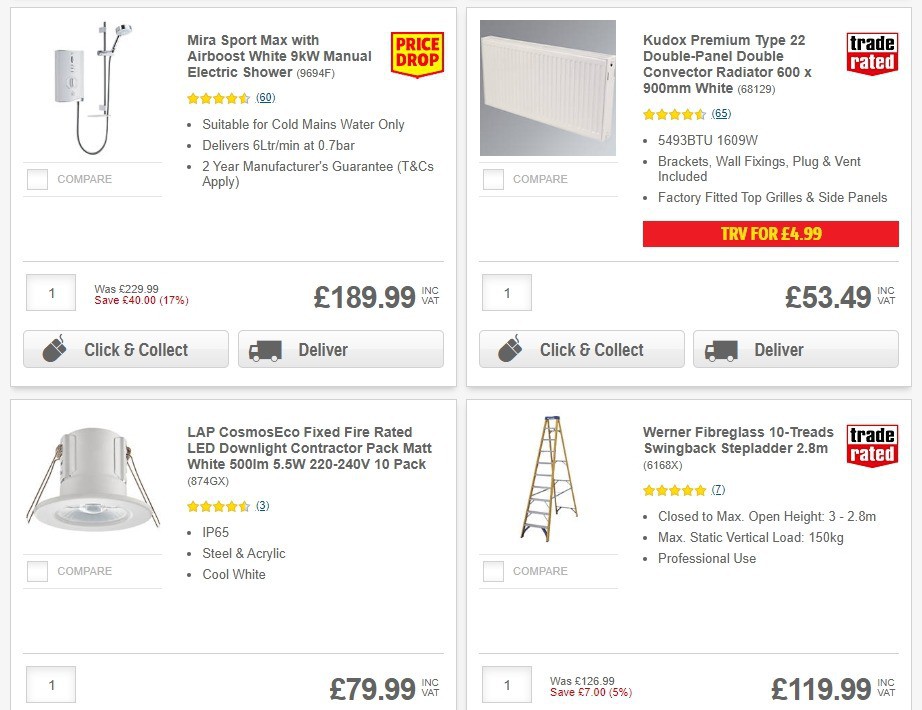Screen dimensions: 922x710
Task: Click the truck icon on Mira Deliver button
Action: [265, 349]
